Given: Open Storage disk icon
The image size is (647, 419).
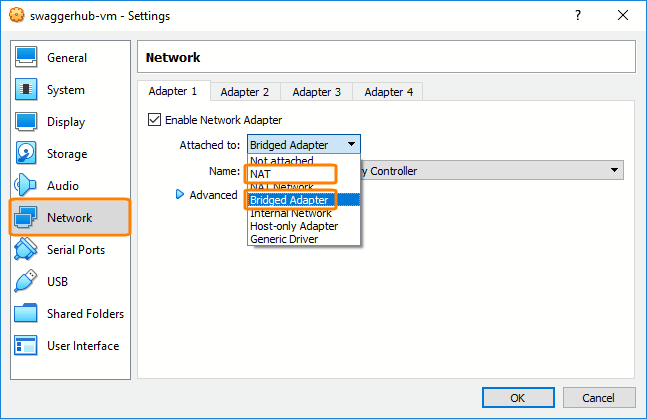Looking at the screenshot, I should (x=27, y=154).
